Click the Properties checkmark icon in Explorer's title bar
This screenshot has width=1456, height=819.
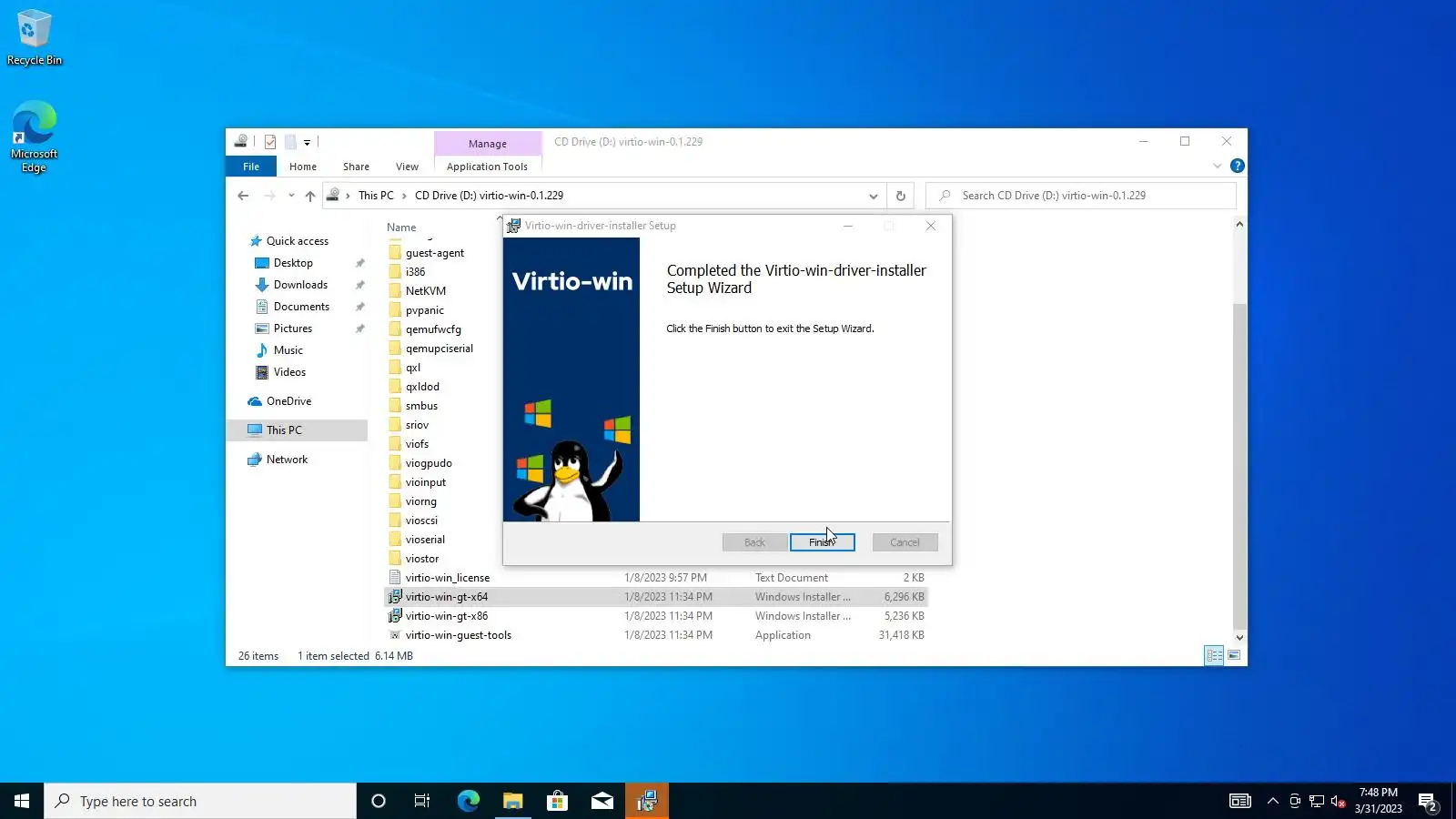coord(270,142)
